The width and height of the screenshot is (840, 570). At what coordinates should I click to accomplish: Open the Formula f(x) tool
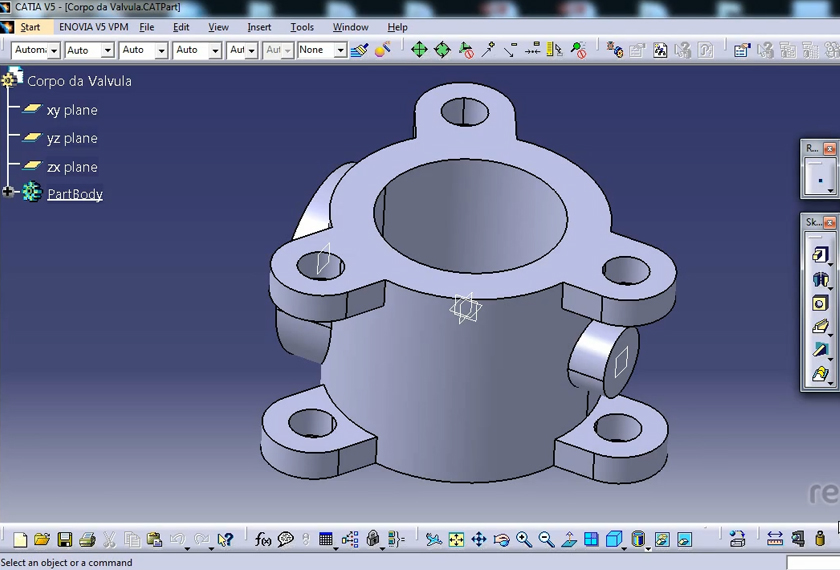(x=263, y=540)
